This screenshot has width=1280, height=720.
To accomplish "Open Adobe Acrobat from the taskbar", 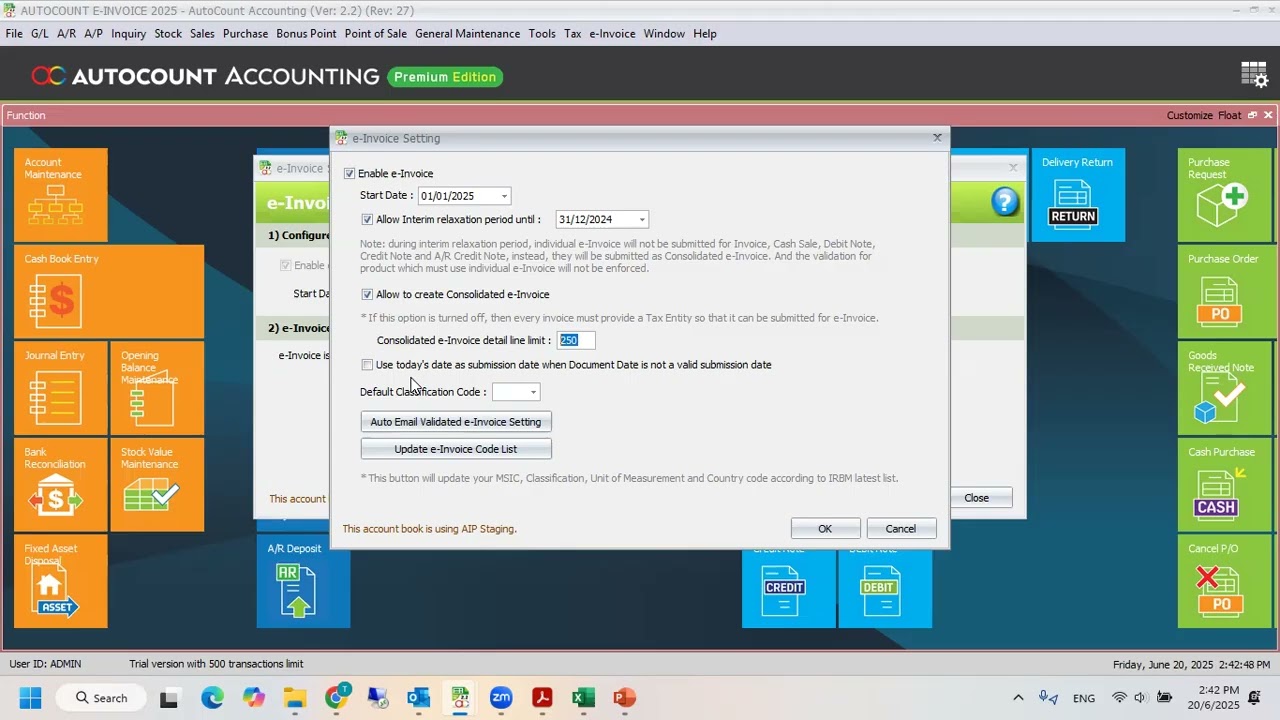I will 542,698.
